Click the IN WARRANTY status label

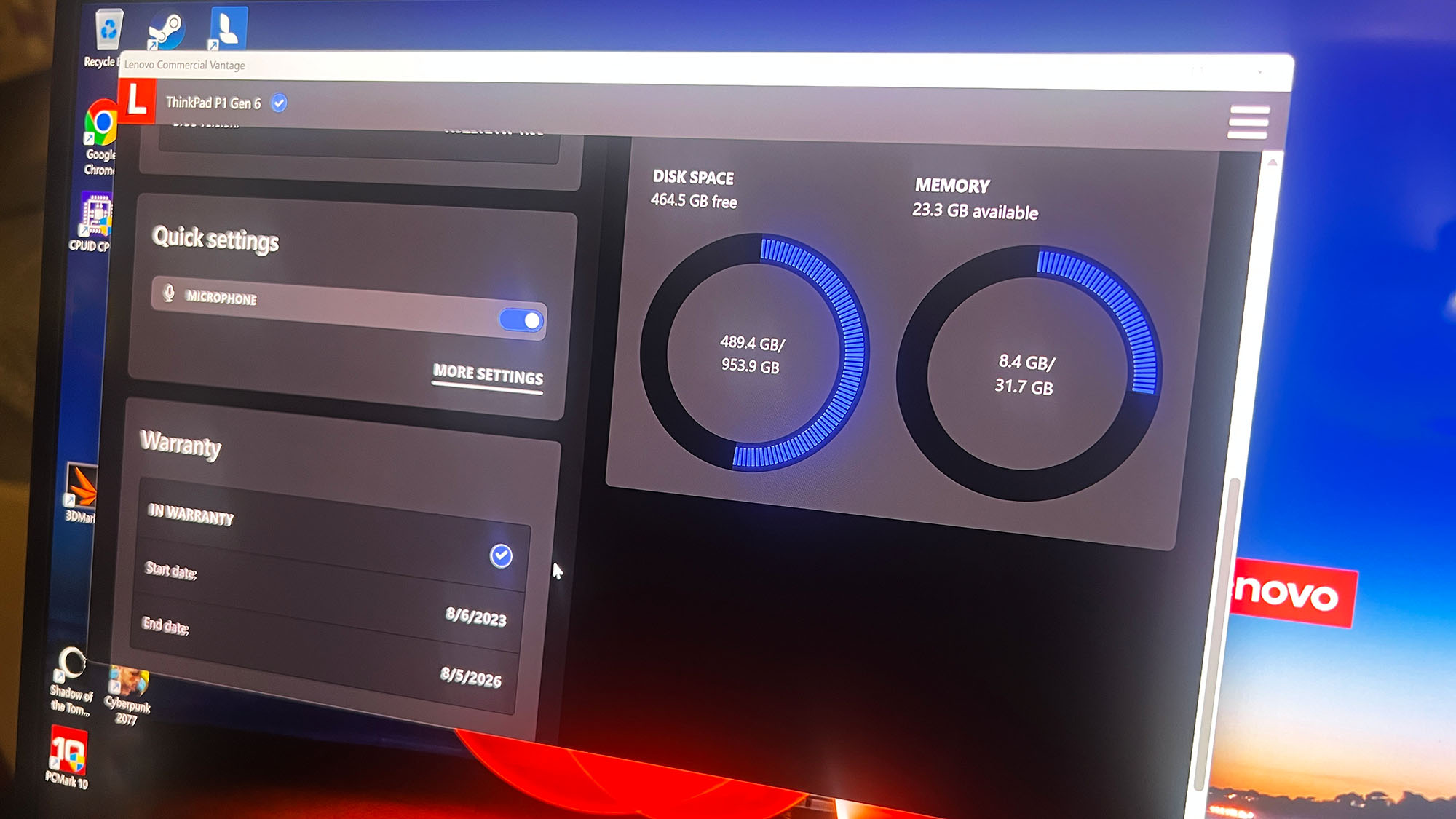coord(191,514)
